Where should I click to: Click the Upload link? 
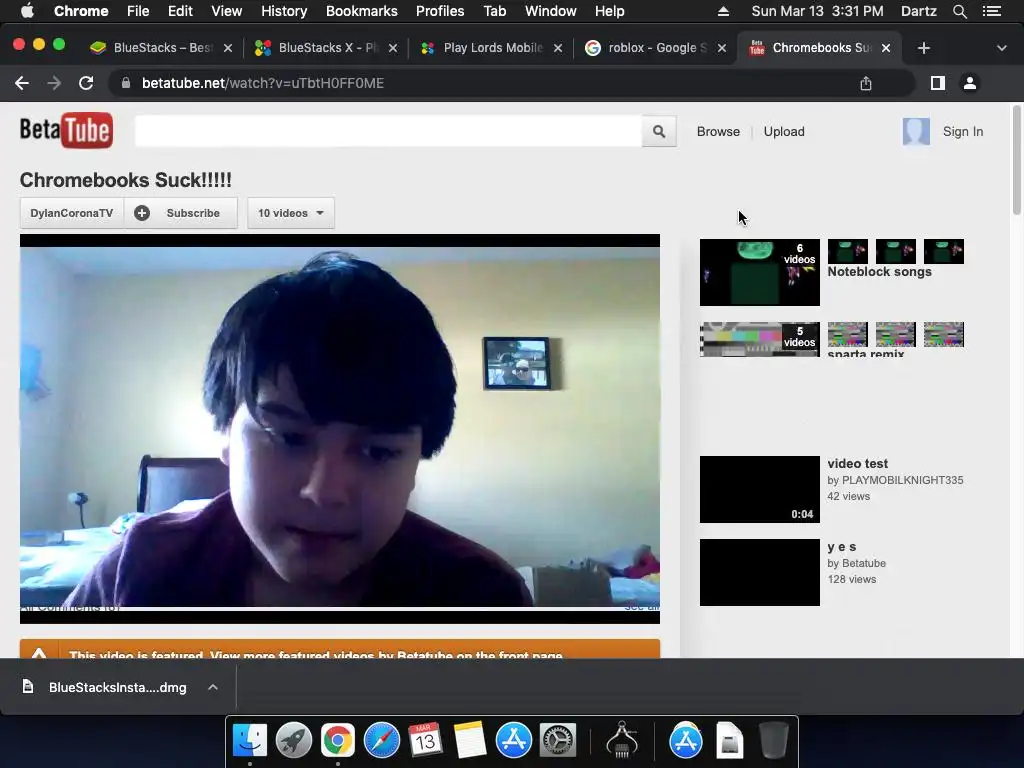click(x=784, y=131)
